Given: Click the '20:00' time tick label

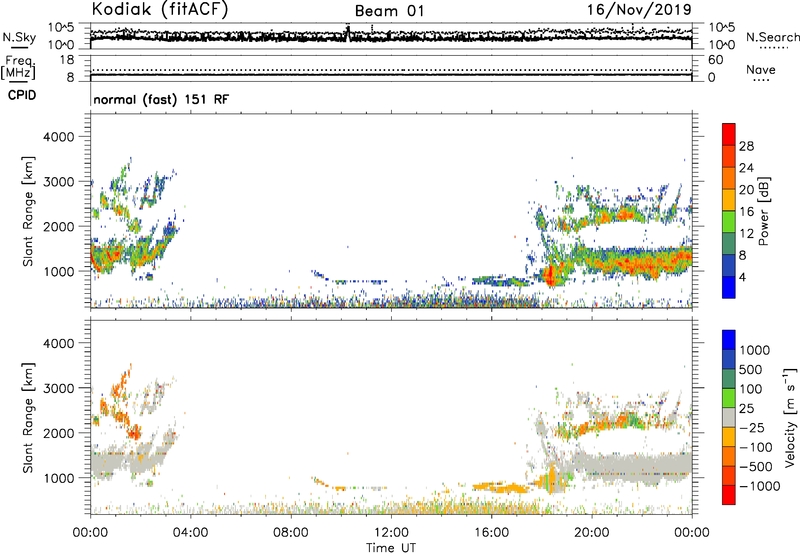Looking at the screenshot, I should tap(592, 533).
